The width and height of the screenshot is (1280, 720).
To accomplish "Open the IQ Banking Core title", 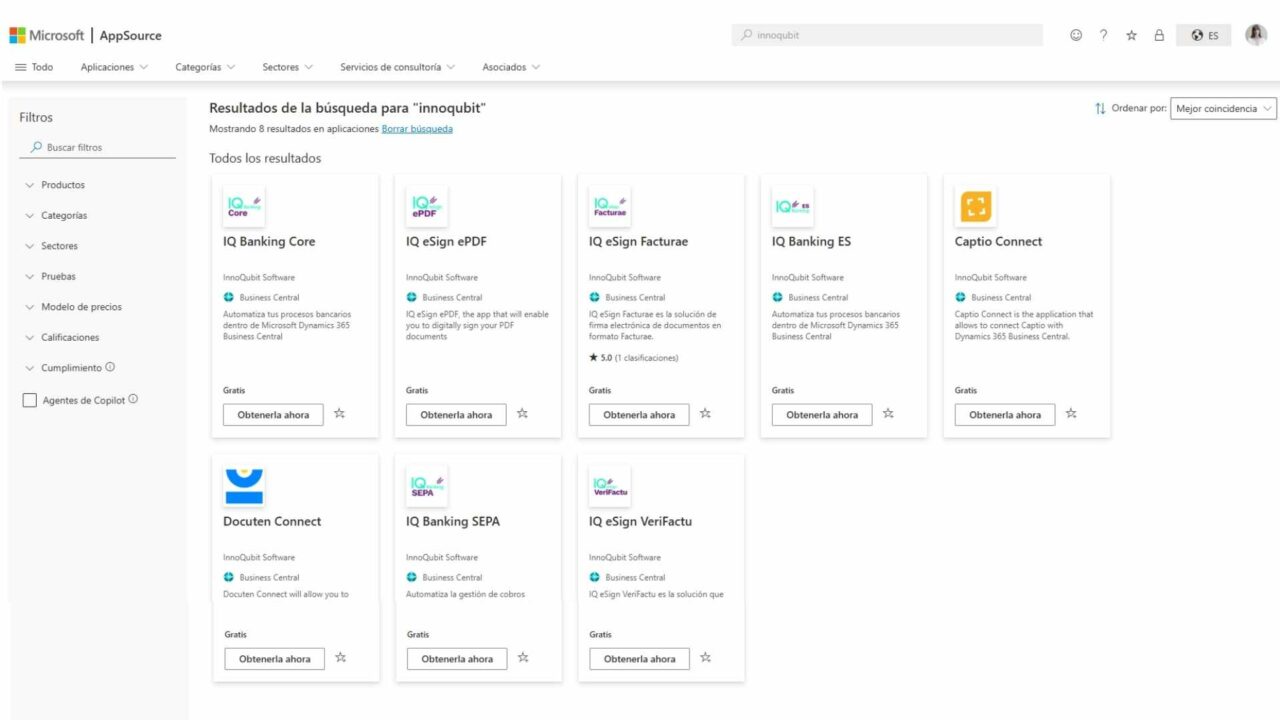I will click(269, 241).
